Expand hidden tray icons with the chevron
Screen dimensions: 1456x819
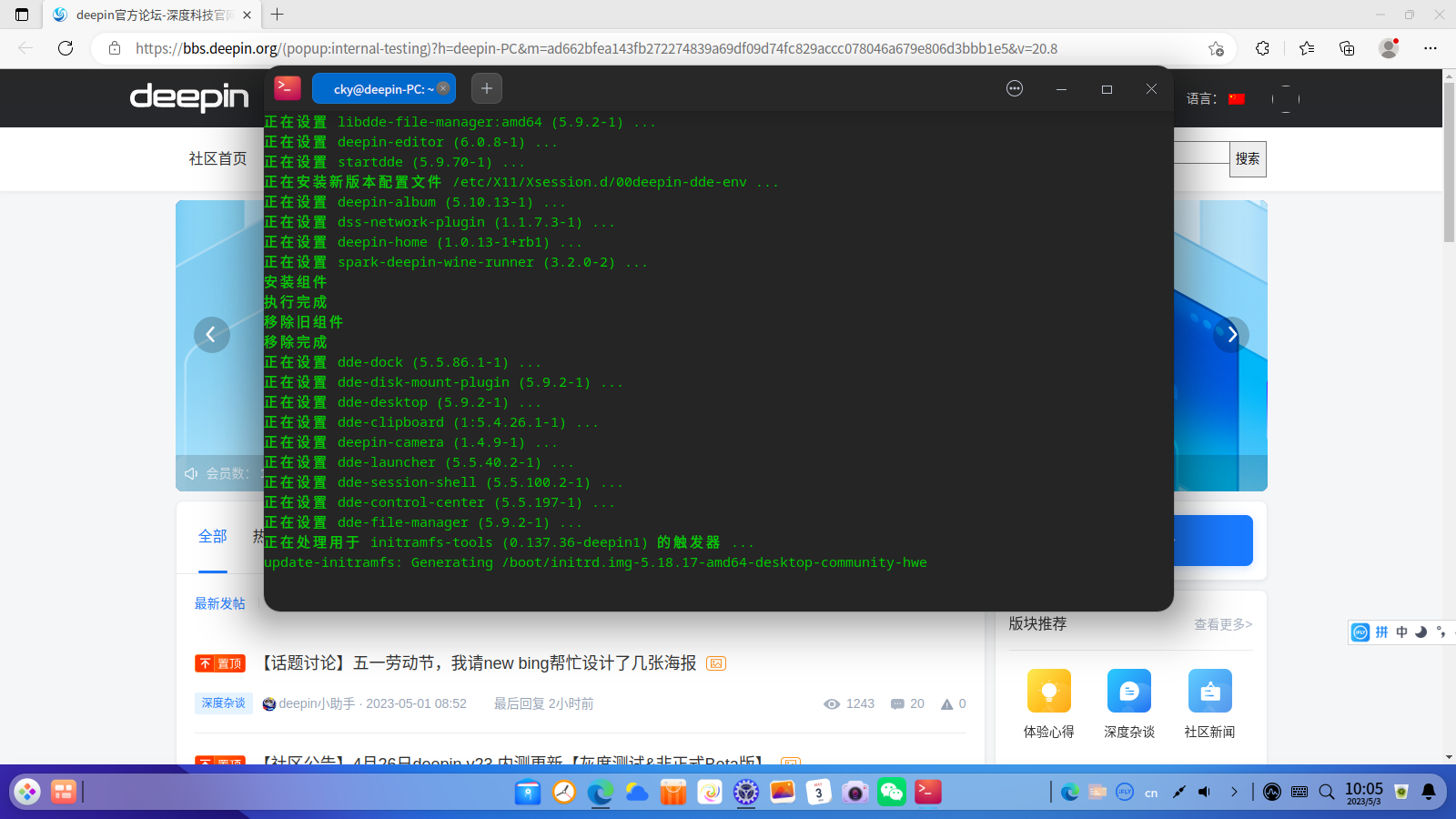[1235, 791]
